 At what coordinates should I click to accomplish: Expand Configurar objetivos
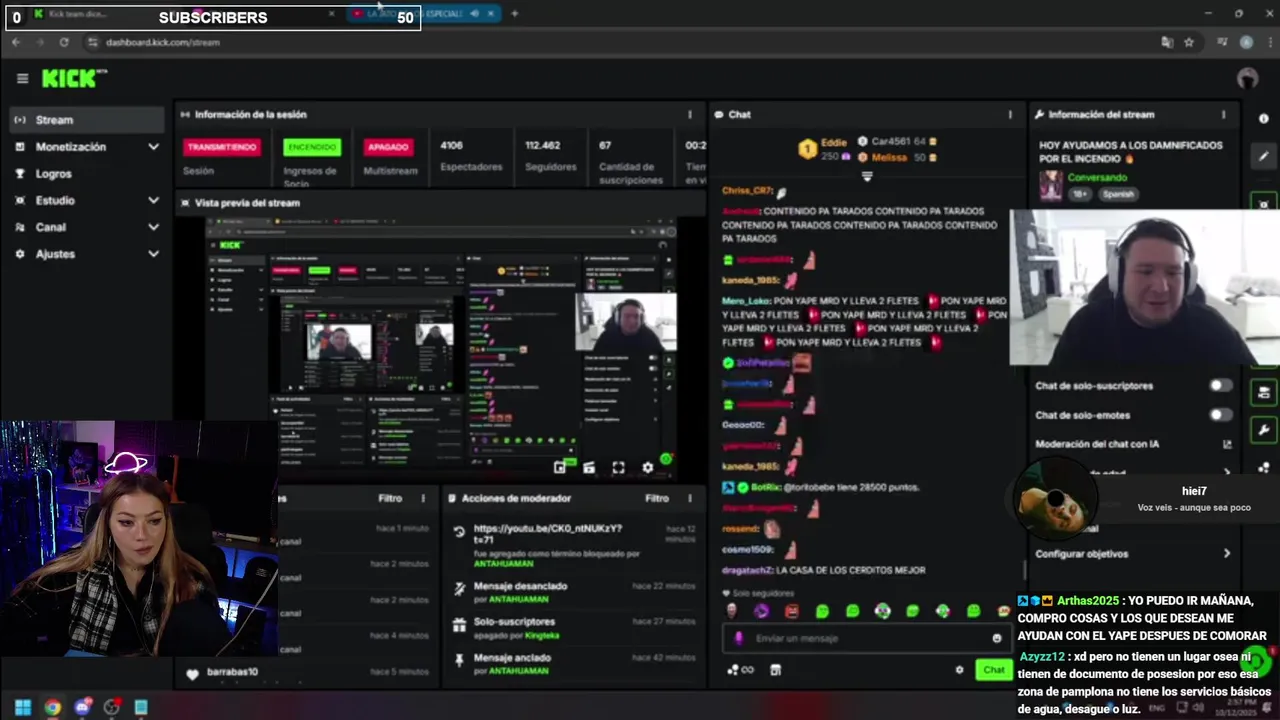[x=1133, y=554]
